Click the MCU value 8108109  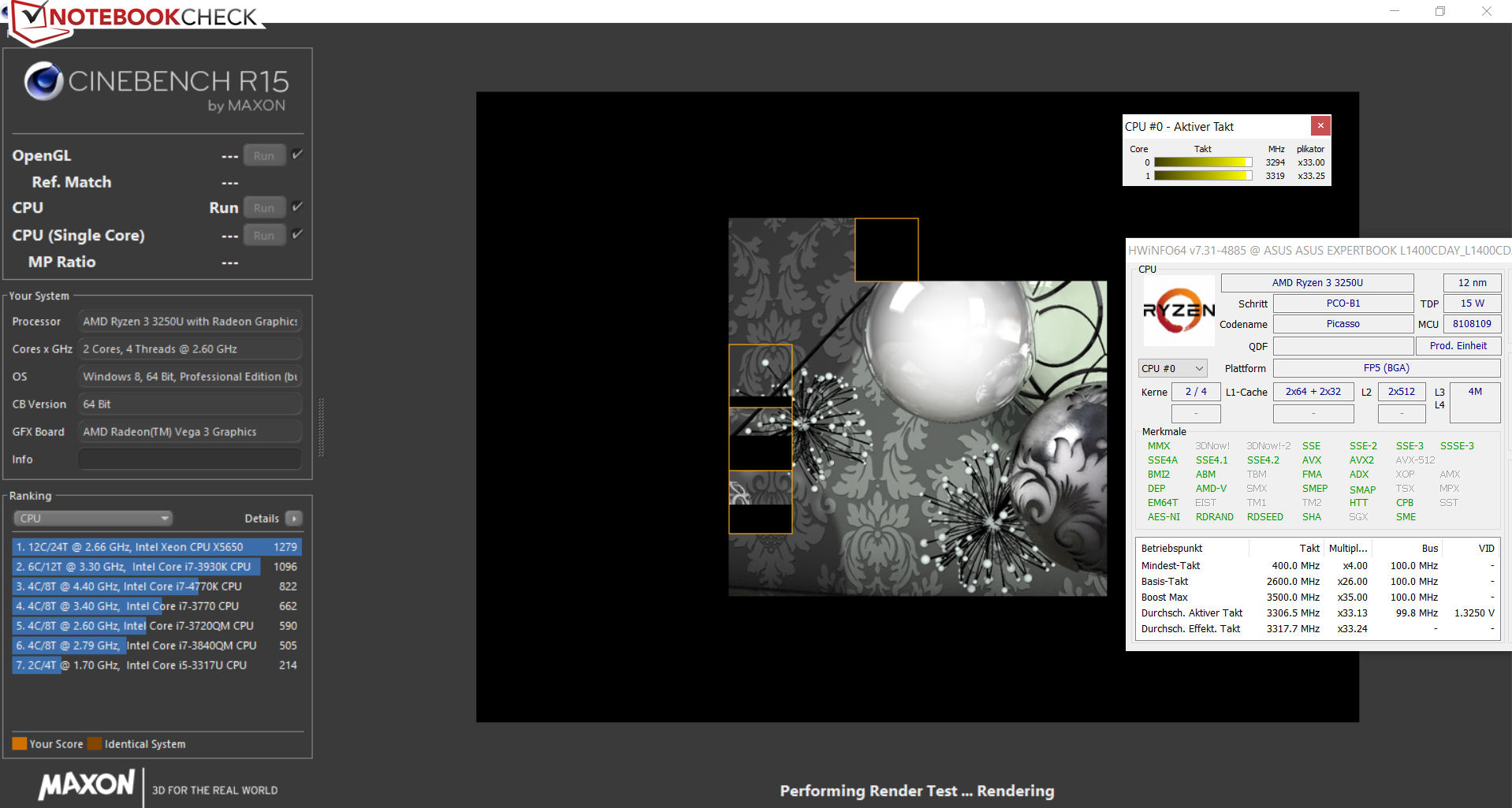(1472, 324)
